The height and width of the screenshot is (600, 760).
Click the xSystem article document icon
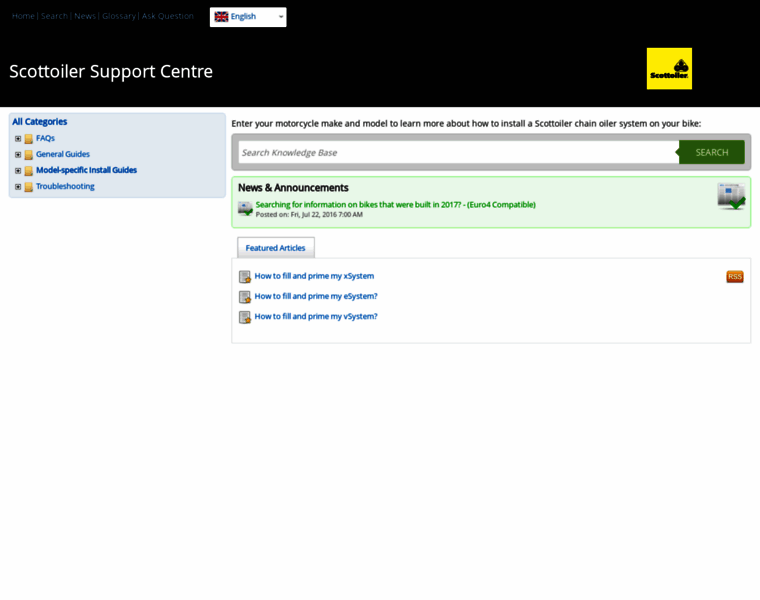pos(245,277)
